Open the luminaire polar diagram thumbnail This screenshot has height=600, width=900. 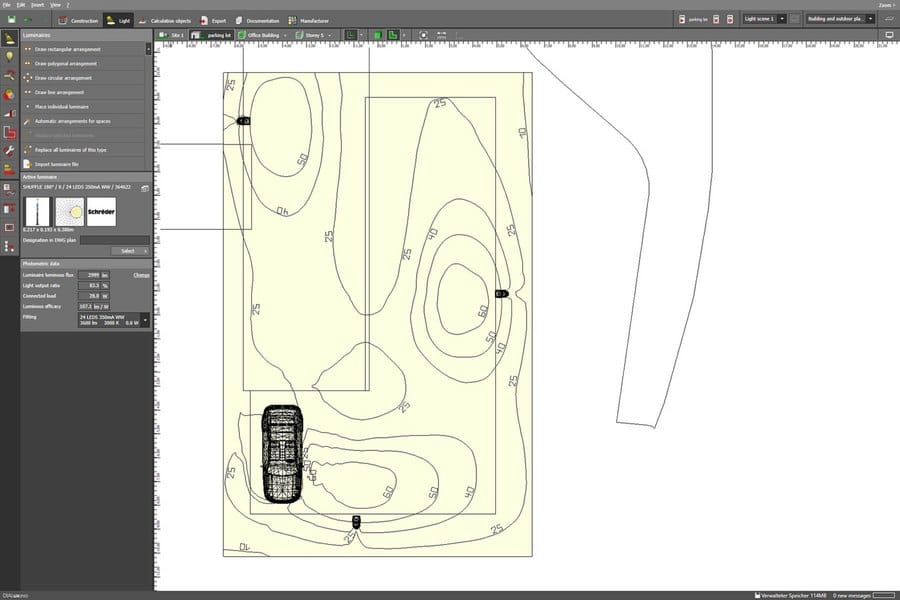pyautogui.click(x=69, y=211)
